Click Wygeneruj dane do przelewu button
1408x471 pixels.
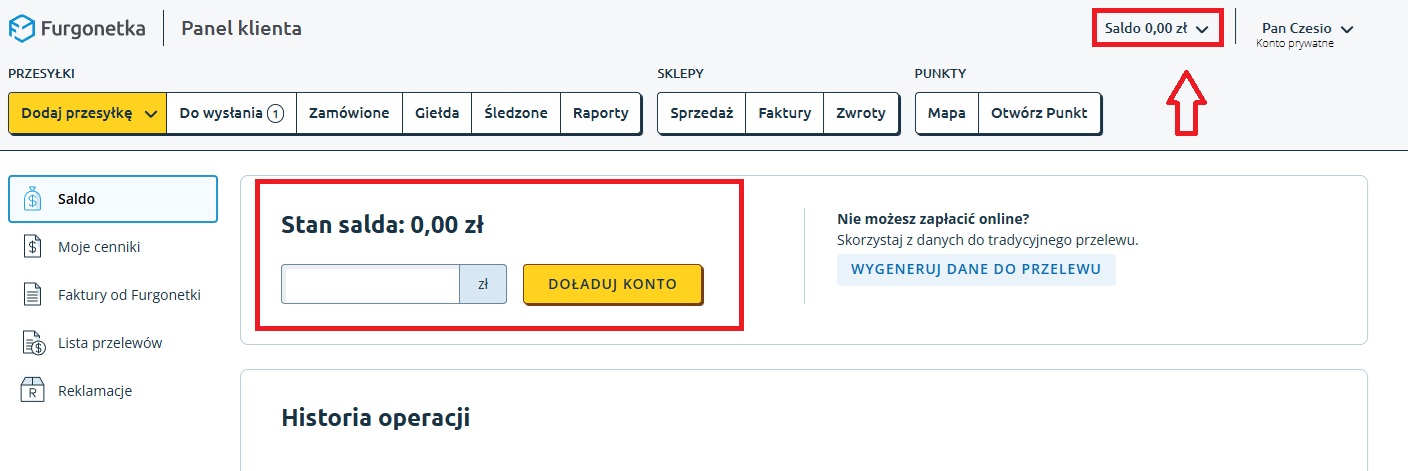tap(975, 269)
